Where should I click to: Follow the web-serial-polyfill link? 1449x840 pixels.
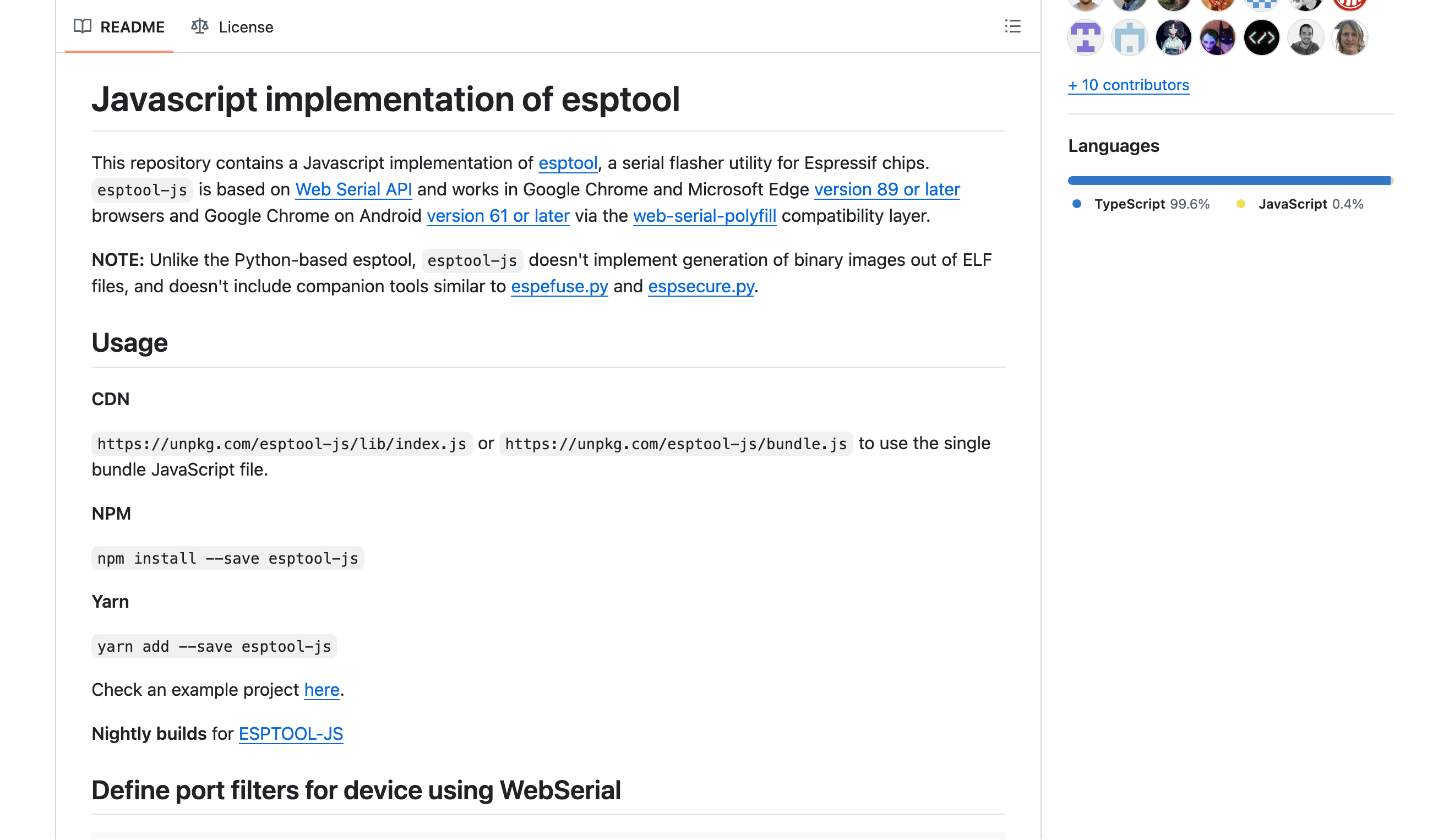(x=705, y=216)
